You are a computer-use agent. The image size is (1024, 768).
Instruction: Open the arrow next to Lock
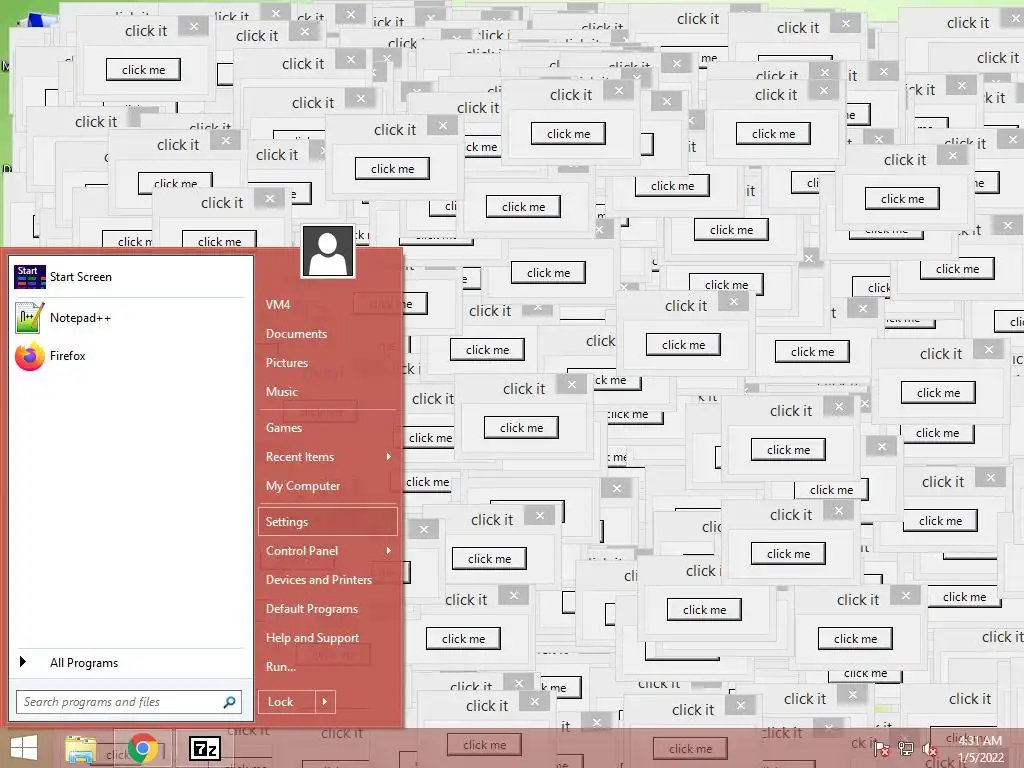click(325, 702)
